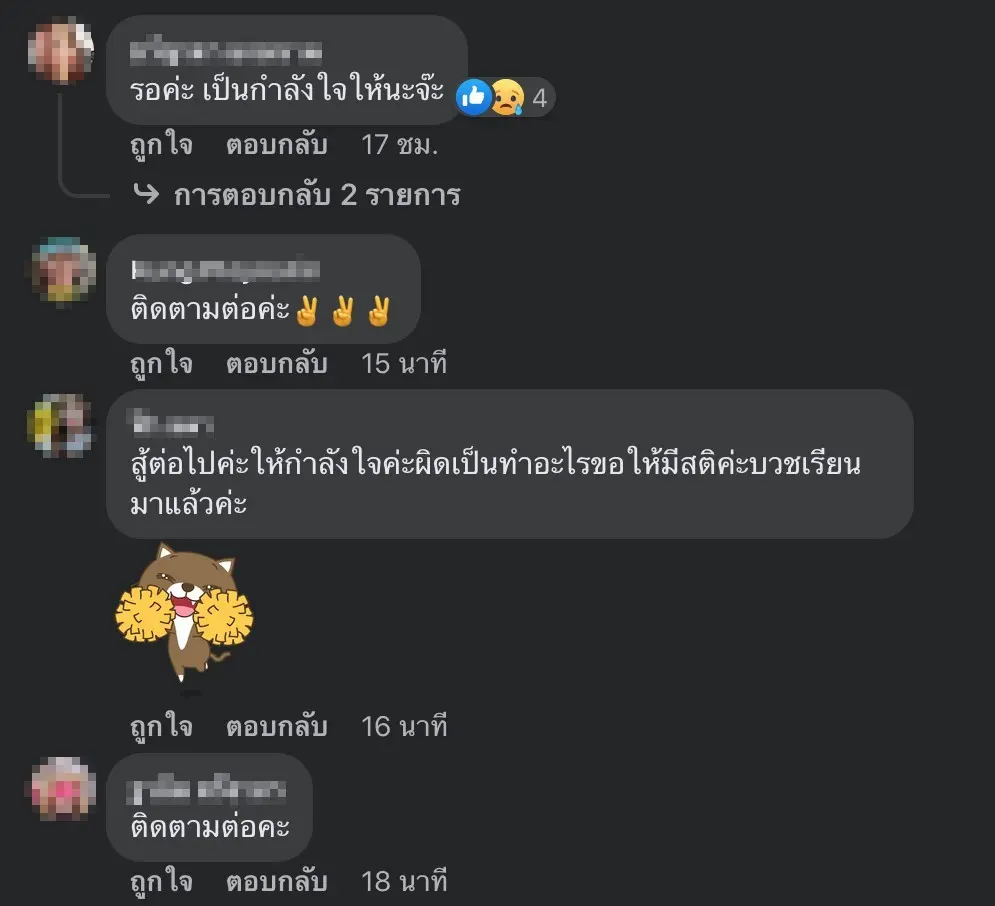
Task: Open the 16 นาที timestamp link
Action: 404,726
